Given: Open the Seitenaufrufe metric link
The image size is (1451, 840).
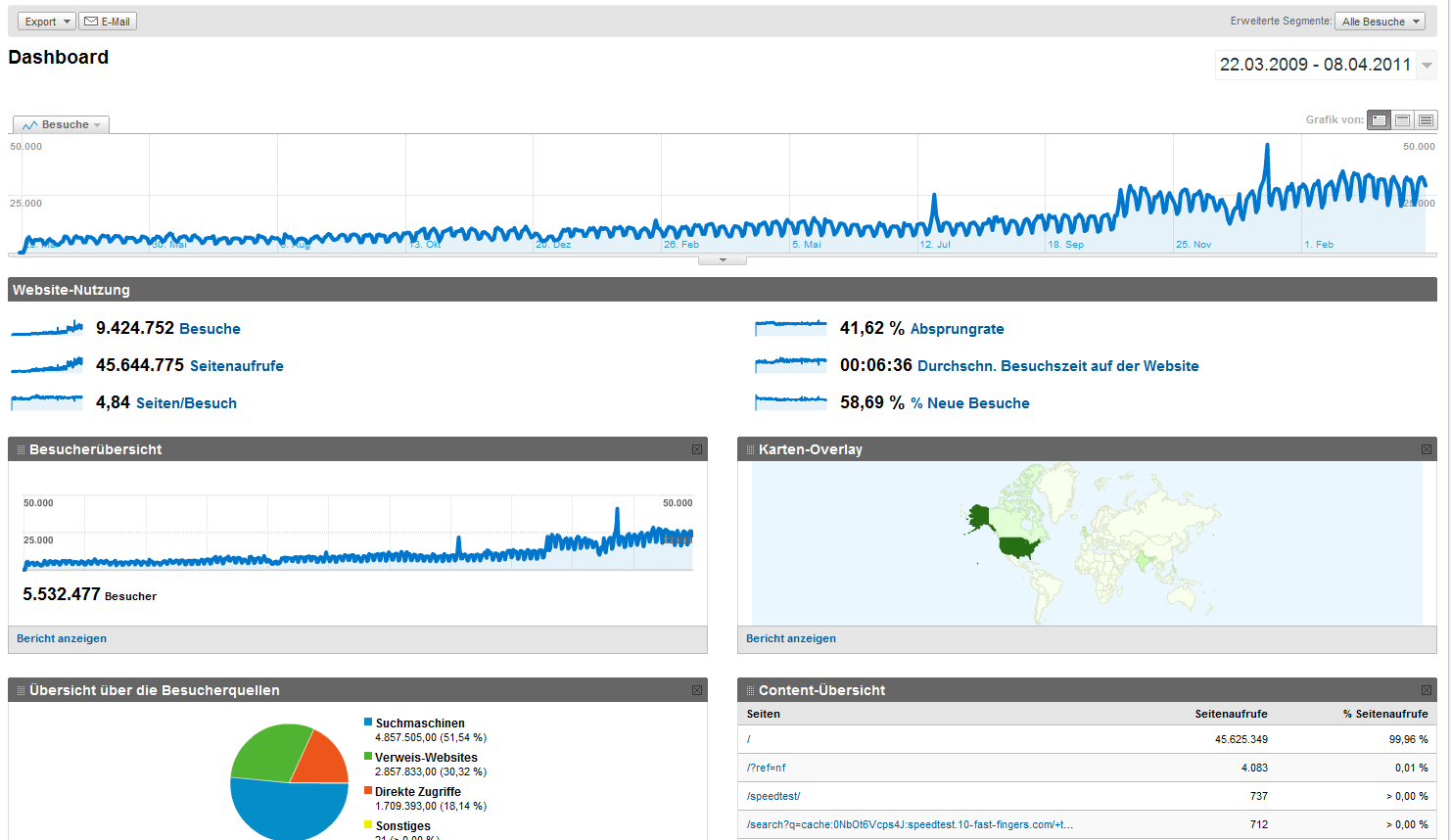Looking at the screenshot, I should point(237,366).
